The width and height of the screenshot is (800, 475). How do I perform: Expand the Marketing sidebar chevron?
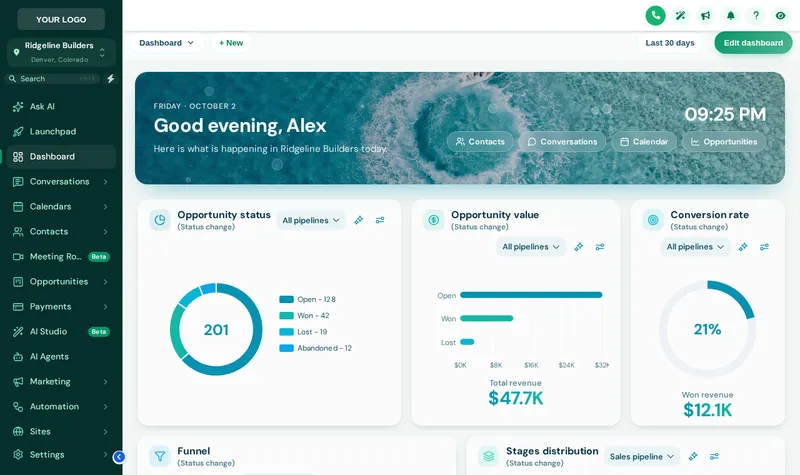coord(106,382)
